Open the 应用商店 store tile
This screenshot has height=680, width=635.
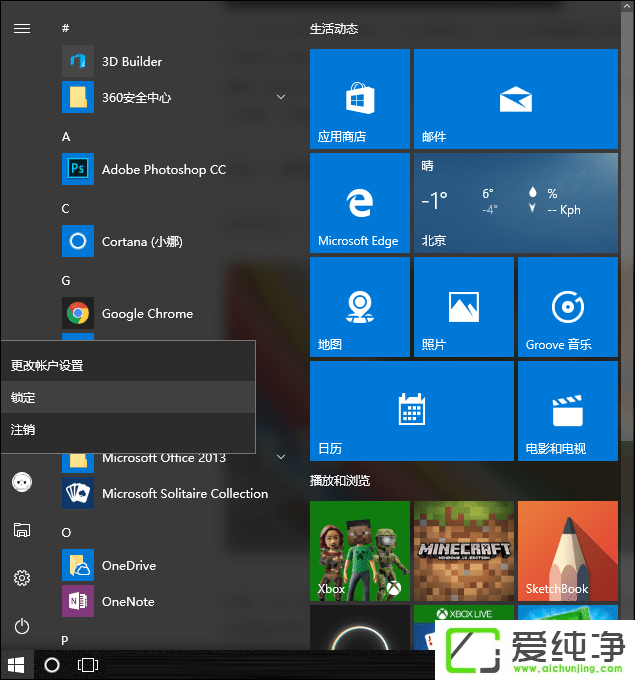point(360,99)
